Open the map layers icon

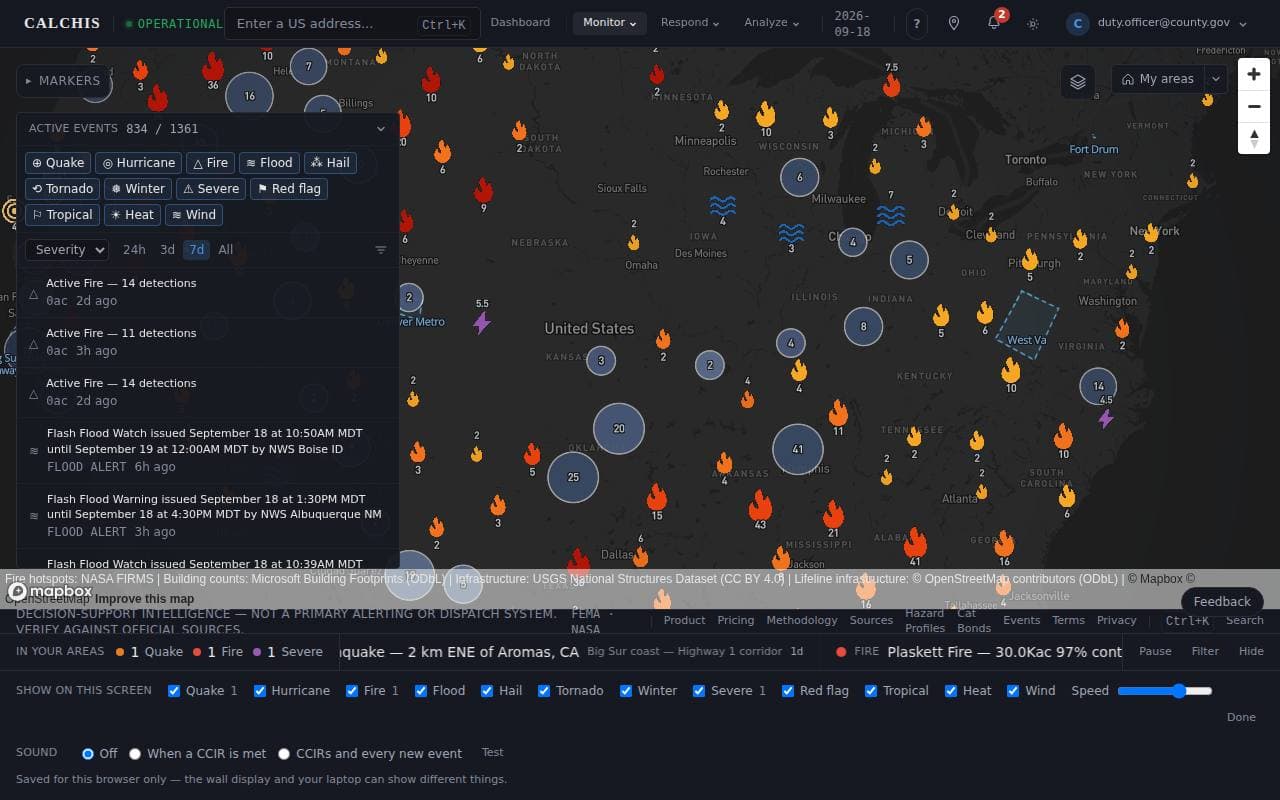pos(1077,81)
